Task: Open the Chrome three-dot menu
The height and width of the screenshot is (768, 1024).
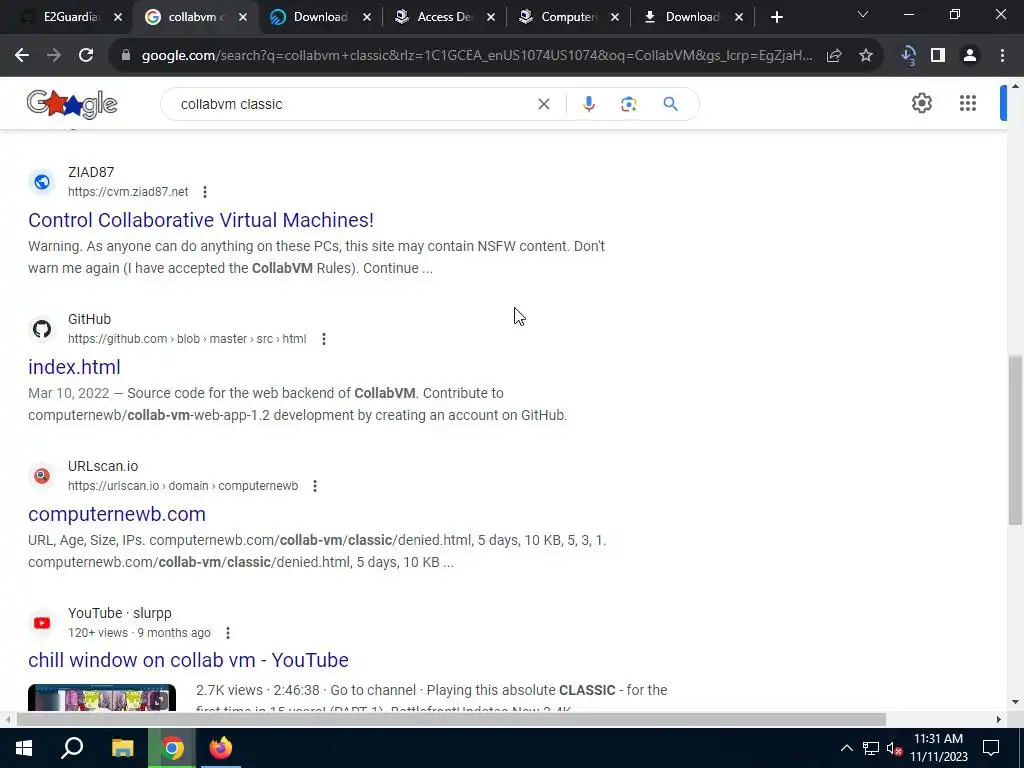Action: [x=1002, y=56]
